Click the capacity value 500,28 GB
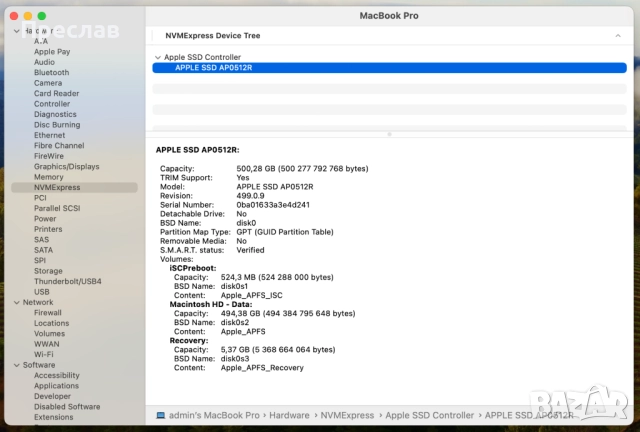 tap(302, 169)
